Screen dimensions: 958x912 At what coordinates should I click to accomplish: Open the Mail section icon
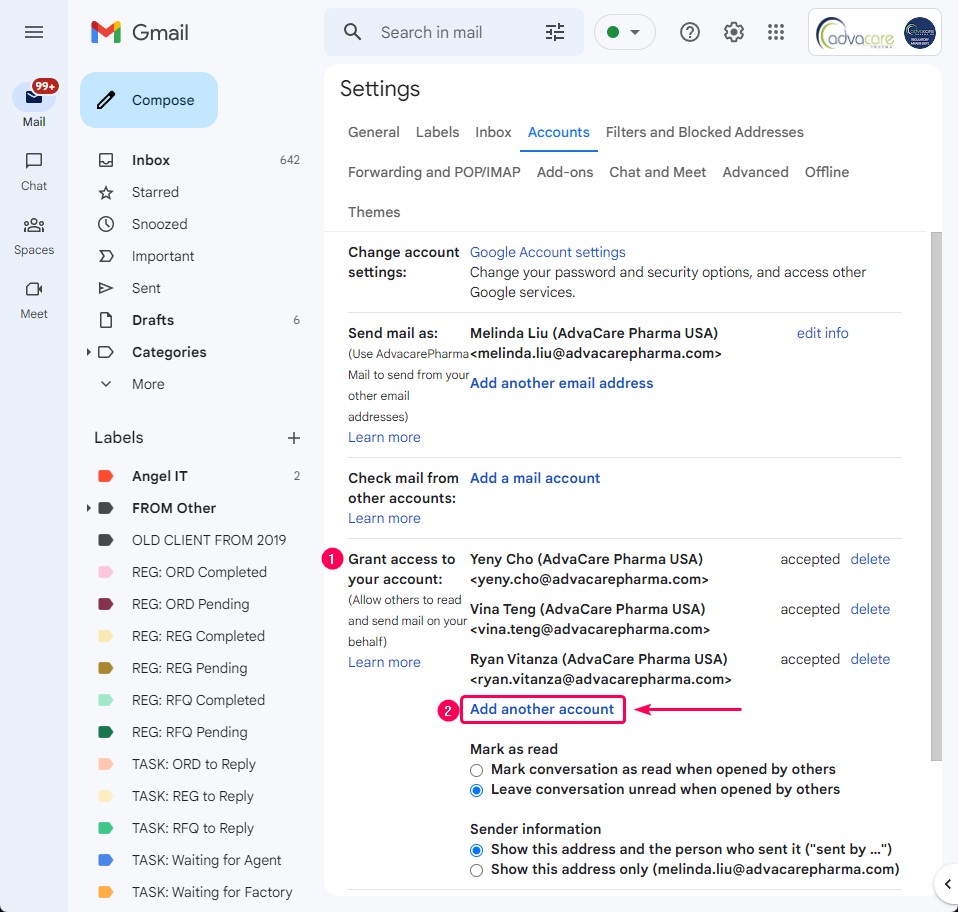[34, 97]
